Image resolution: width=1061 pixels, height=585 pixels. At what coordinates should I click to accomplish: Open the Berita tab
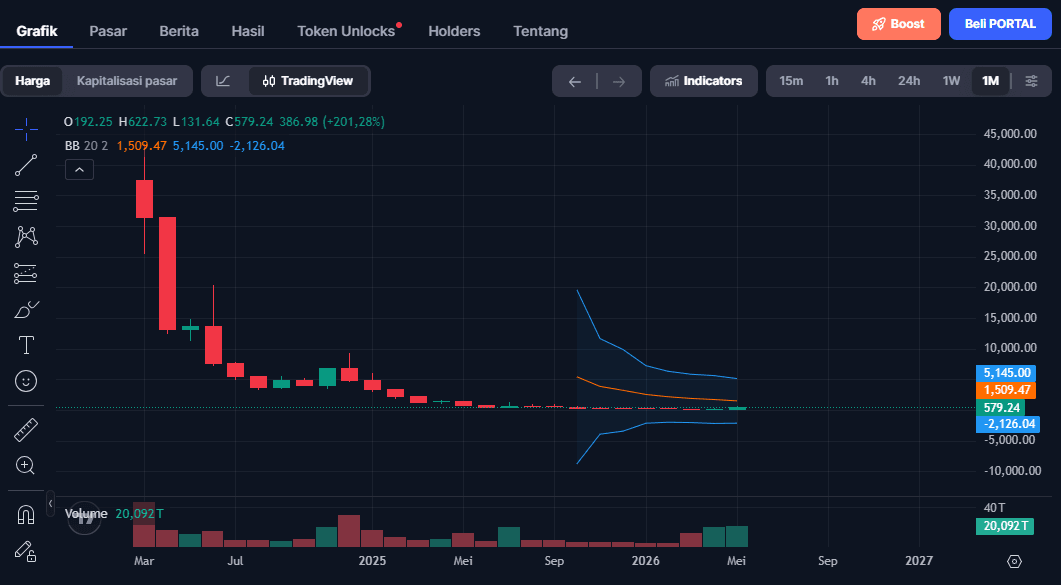coord(179,31)
